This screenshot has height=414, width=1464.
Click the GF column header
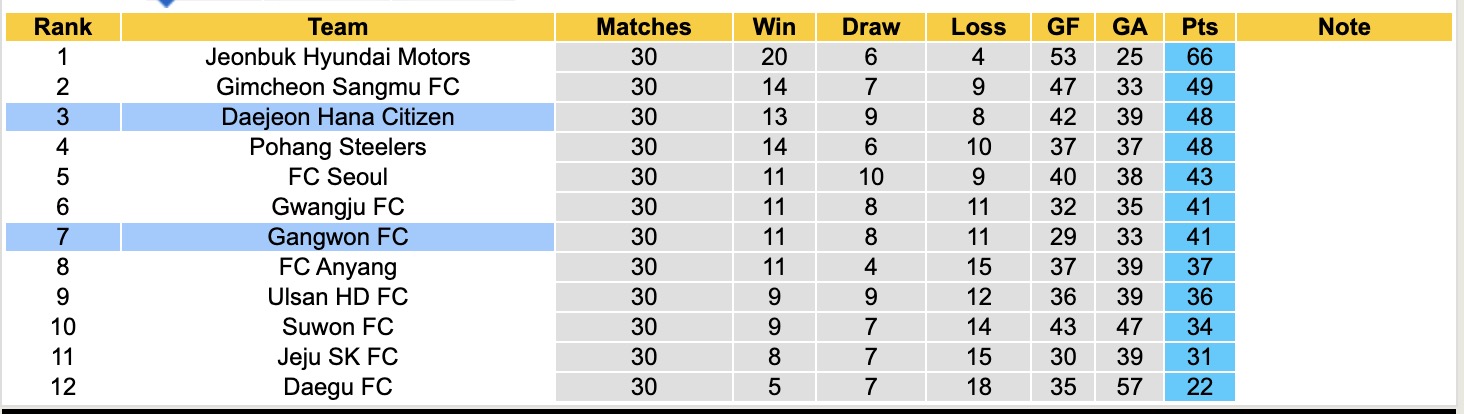click(x=1064, y=27)
